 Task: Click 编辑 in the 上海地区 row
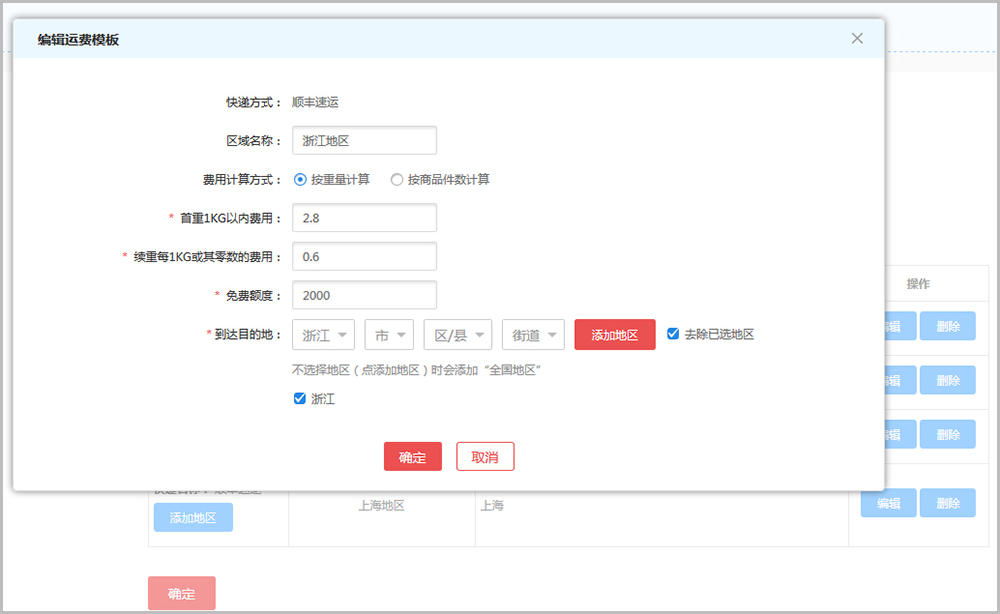(x=888, y=503)
